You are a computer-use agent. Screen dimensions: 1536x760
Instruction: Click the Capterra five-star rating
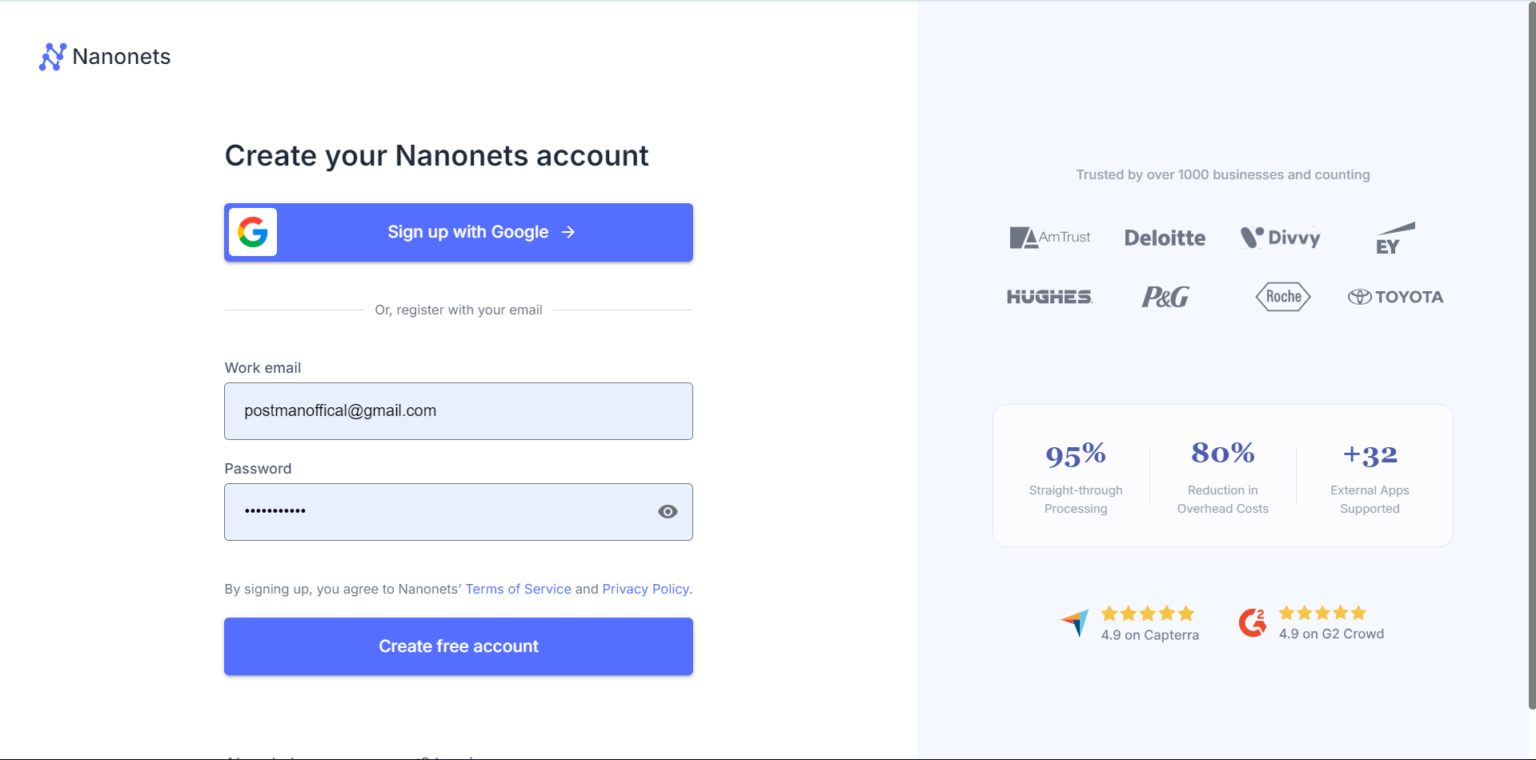click(1147, 613)
